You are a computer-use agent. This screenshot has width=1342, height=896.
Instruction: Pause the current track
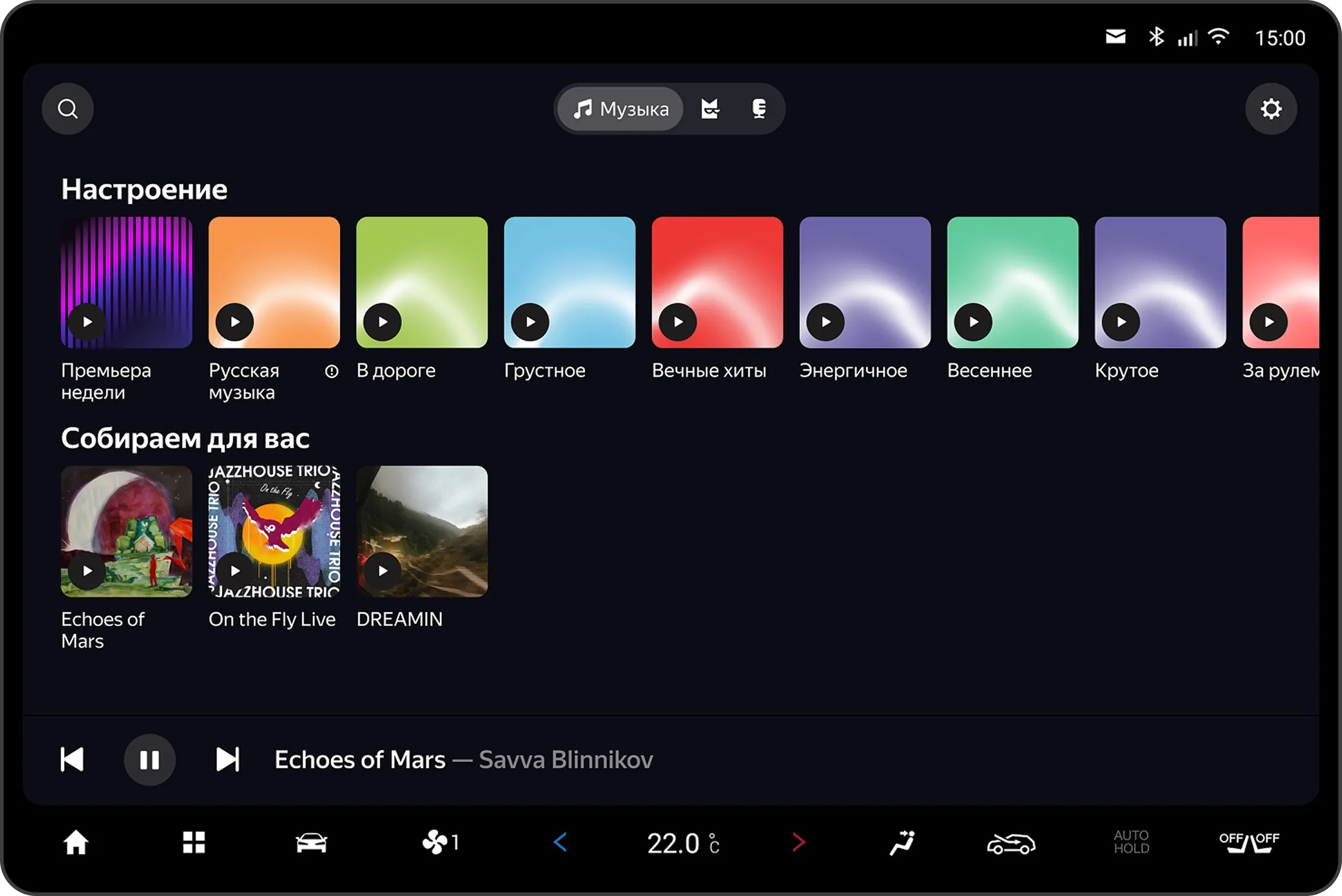[149, 759]
